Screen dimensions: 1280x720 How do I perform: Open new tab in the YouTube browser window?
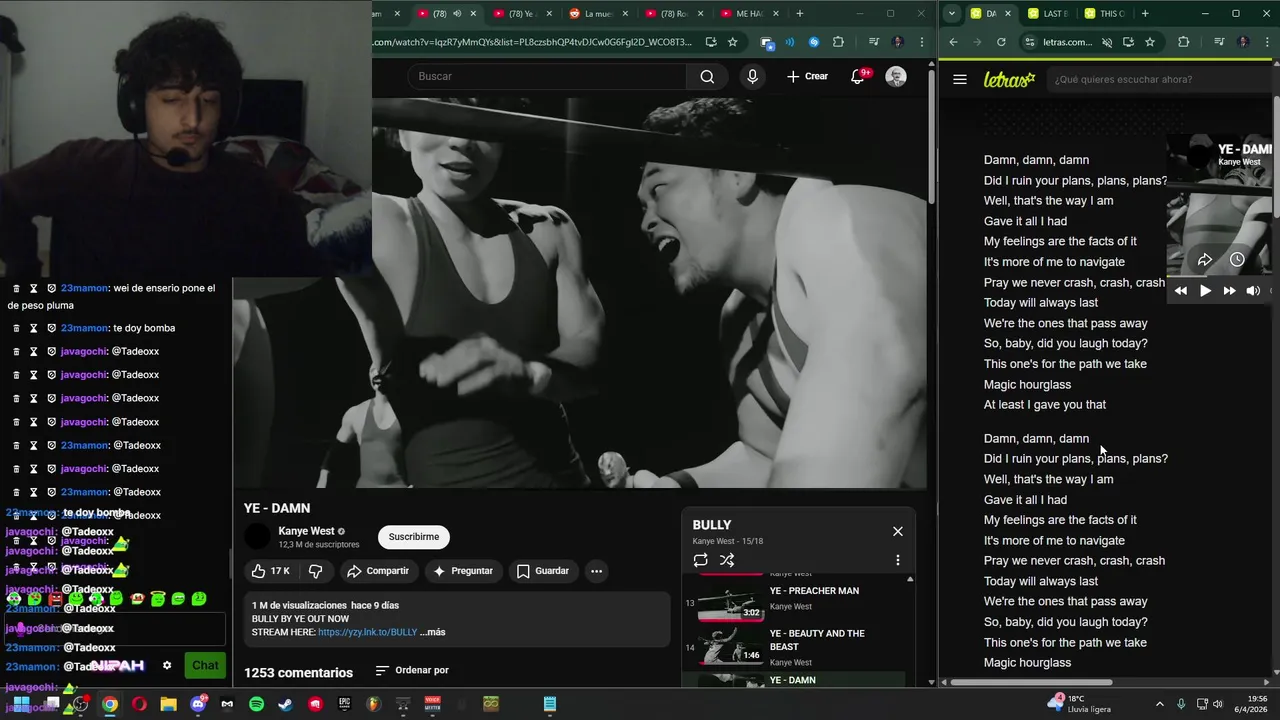click(799, 14)
